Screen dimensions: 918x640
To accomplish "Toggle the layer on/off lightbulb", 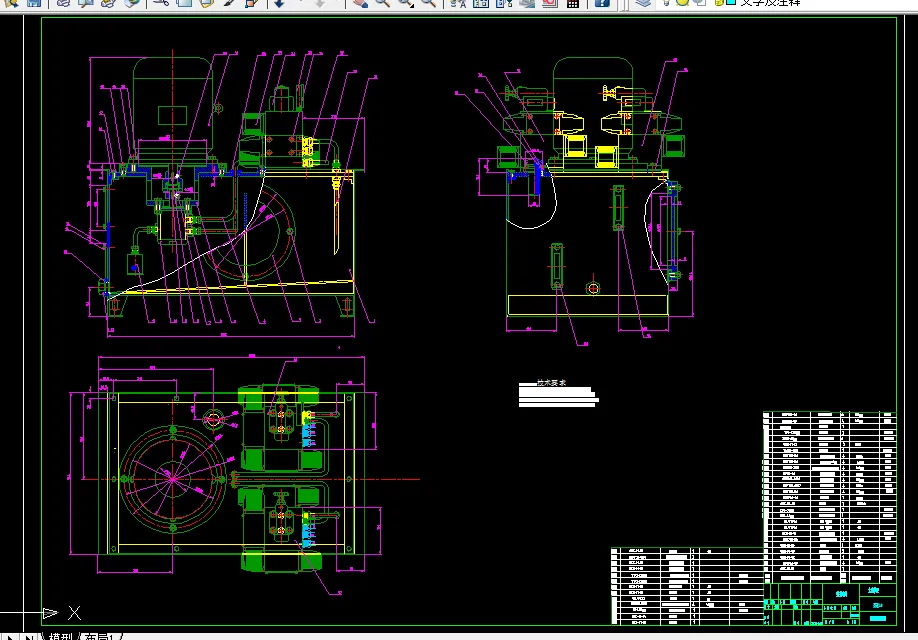I will point(666,2).
